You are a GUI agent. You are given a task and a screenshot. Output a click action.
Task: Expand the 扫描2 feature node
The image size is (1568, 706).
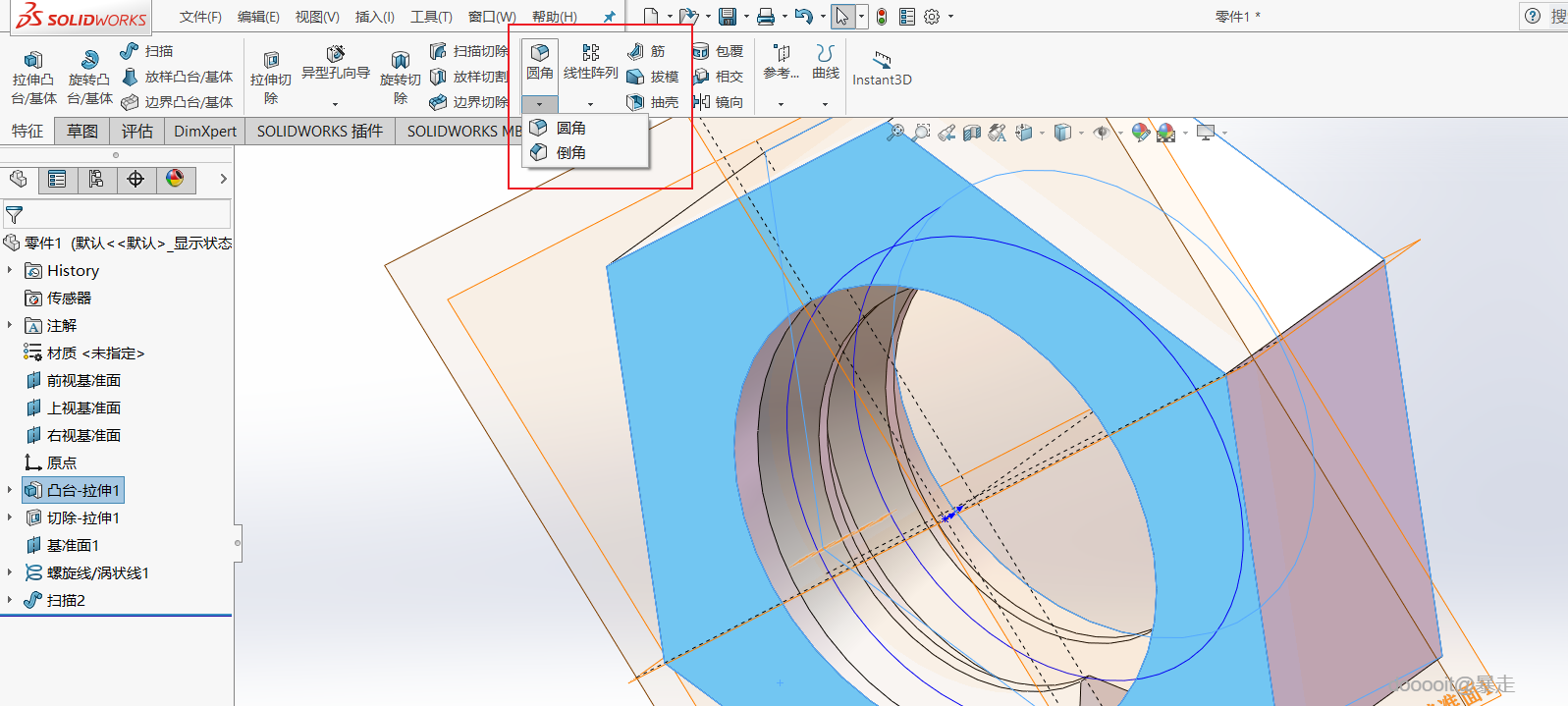(x=10, y=600)
